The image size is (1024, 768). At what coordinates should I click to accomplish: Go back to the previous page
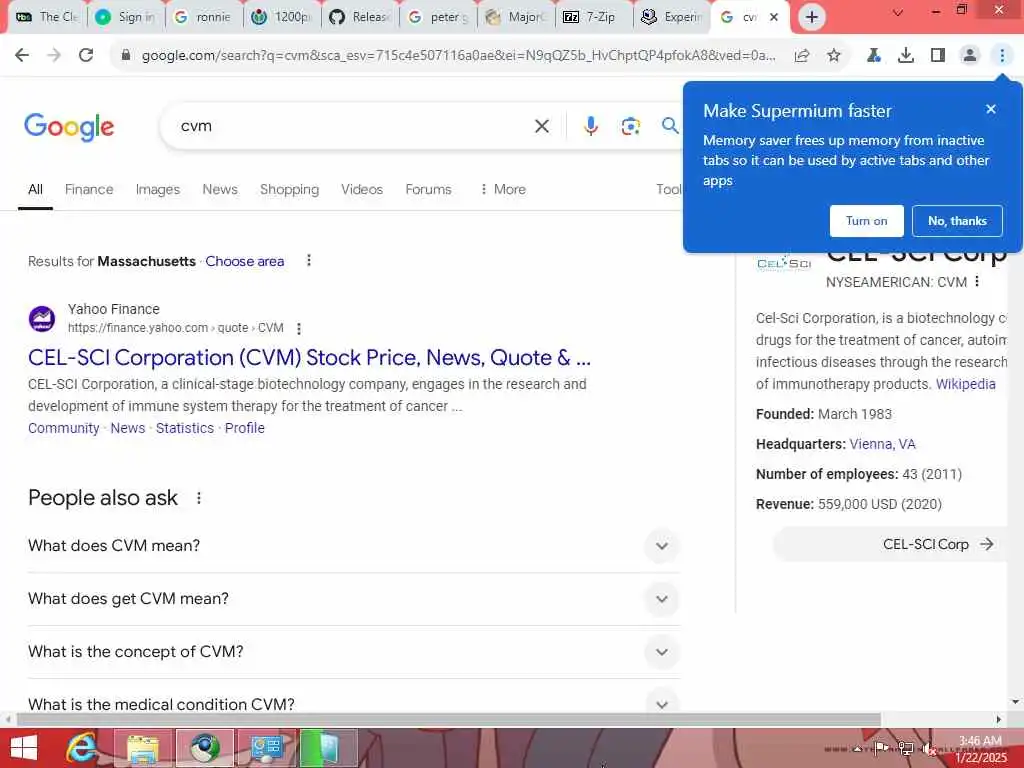coord(22,56)
